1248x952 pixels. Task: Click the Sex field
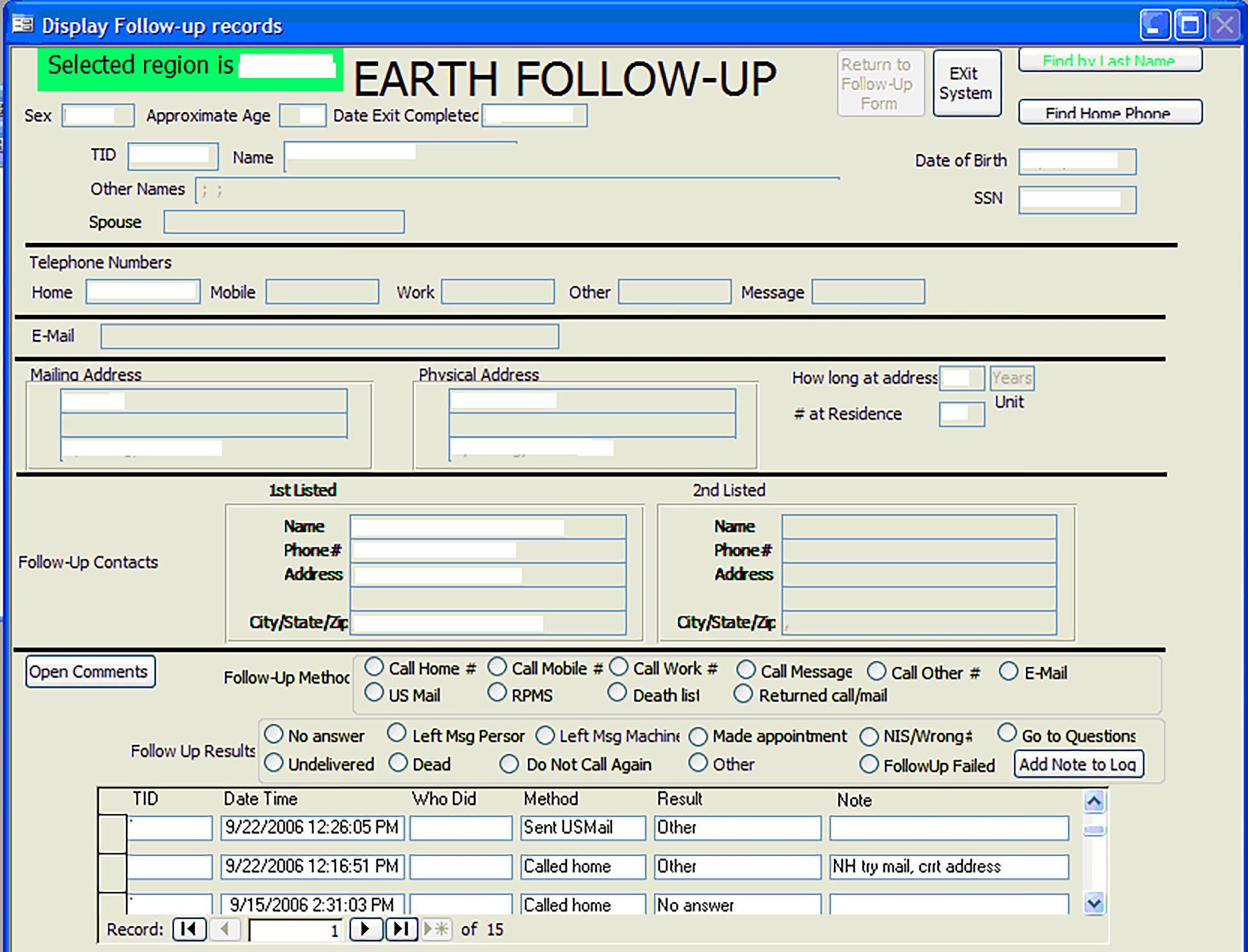98,116
